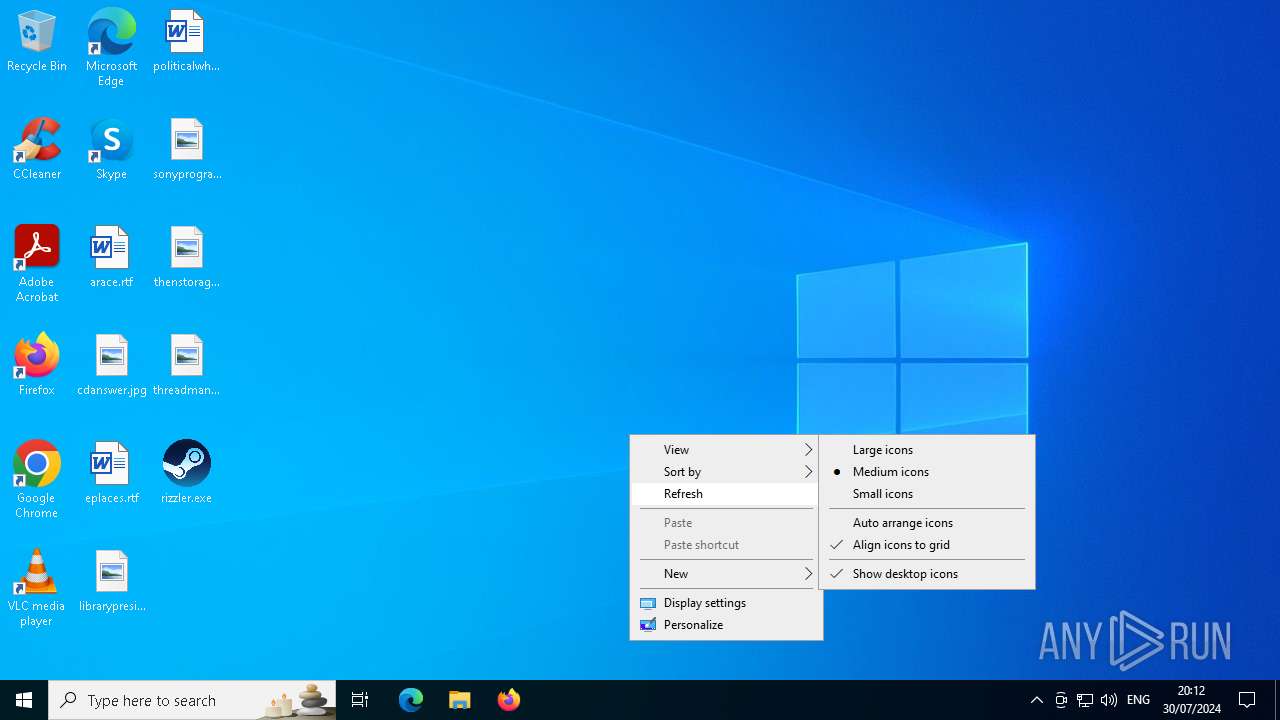
Task: Launch Edge from the taskbar
Action: point(411,700)
